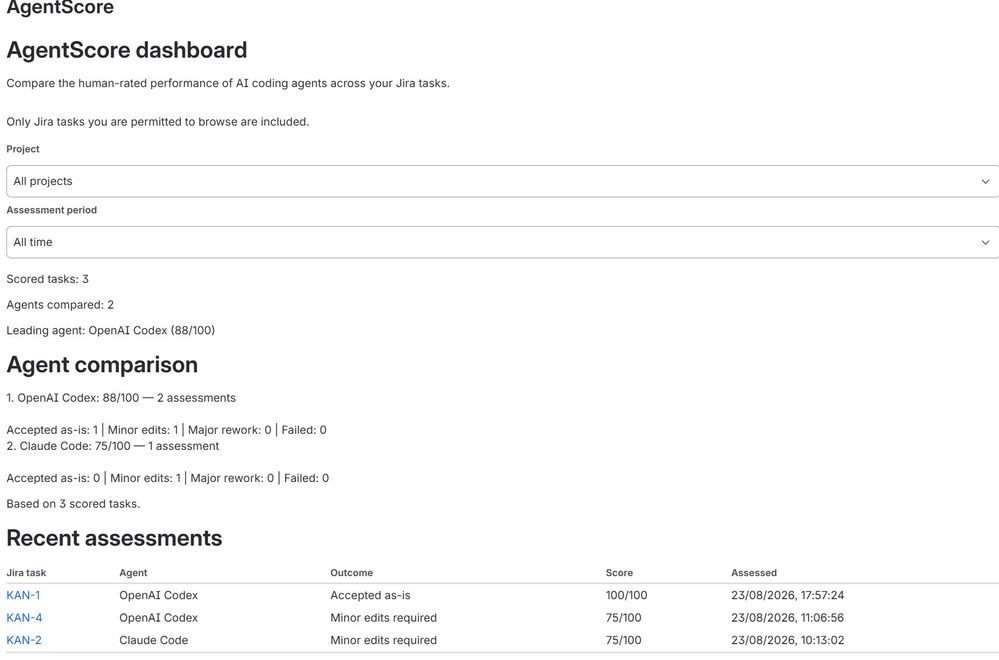Click the Claude Code agent cell in the table
Viewport: 999px width, 660px height.
pos(154,640)
